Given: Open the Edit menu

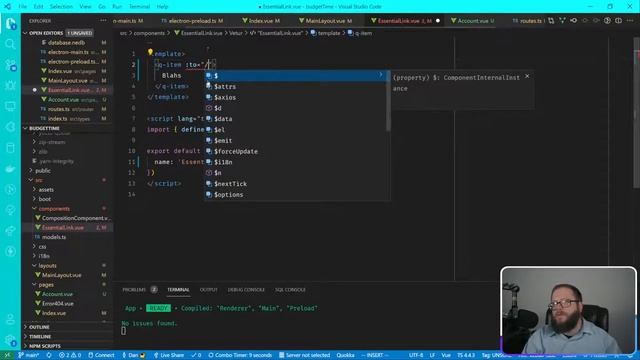Looking at the screenshot, I should [x=38, y=7].
